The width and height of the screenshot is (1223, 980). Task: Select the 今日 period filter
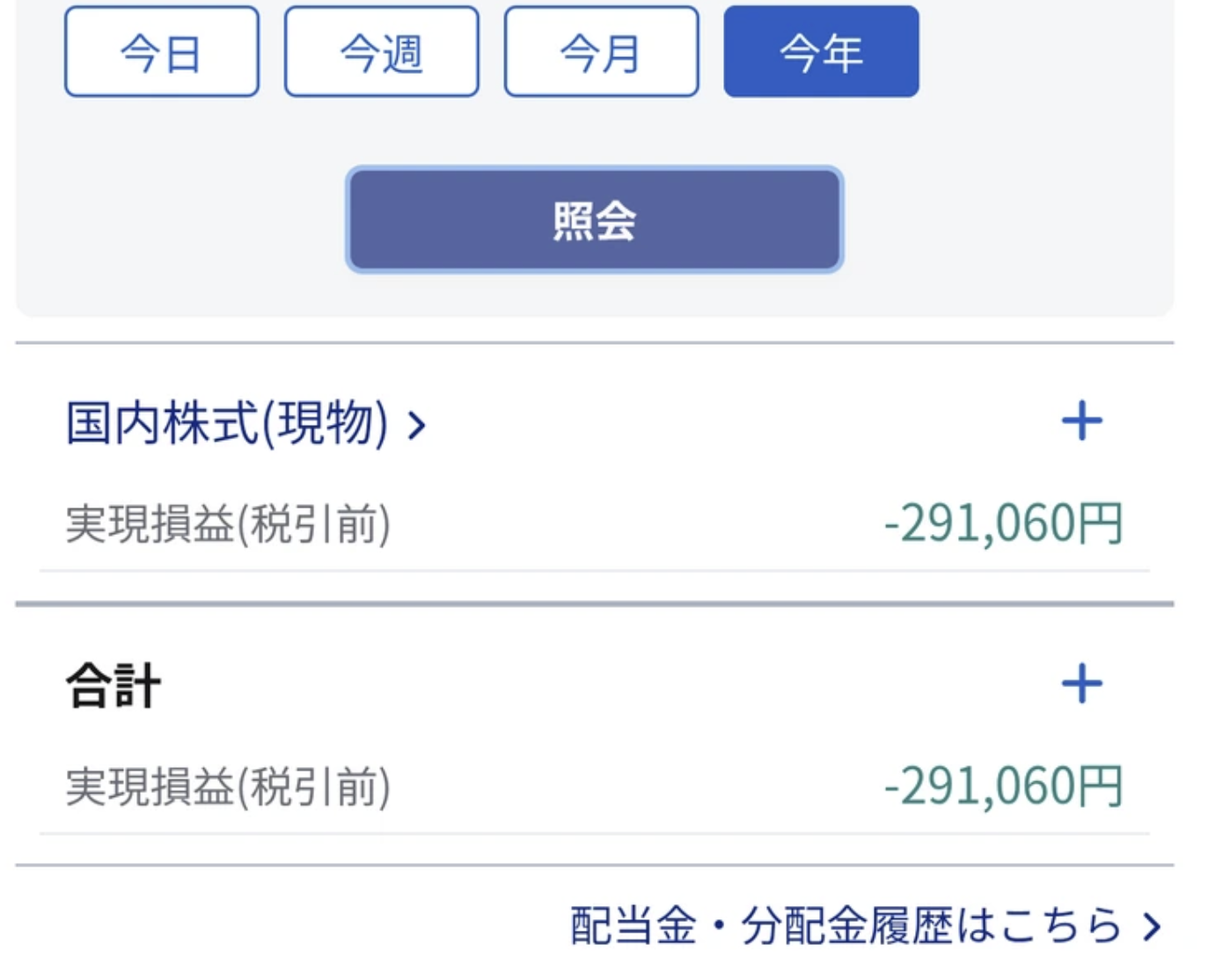pyautogui.click(x=162, y=52)
